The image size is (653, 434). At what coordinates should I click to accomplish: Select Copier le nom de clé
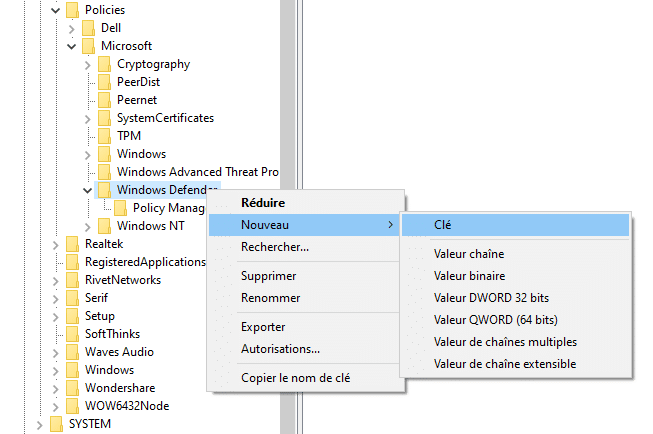coord(306,378)
